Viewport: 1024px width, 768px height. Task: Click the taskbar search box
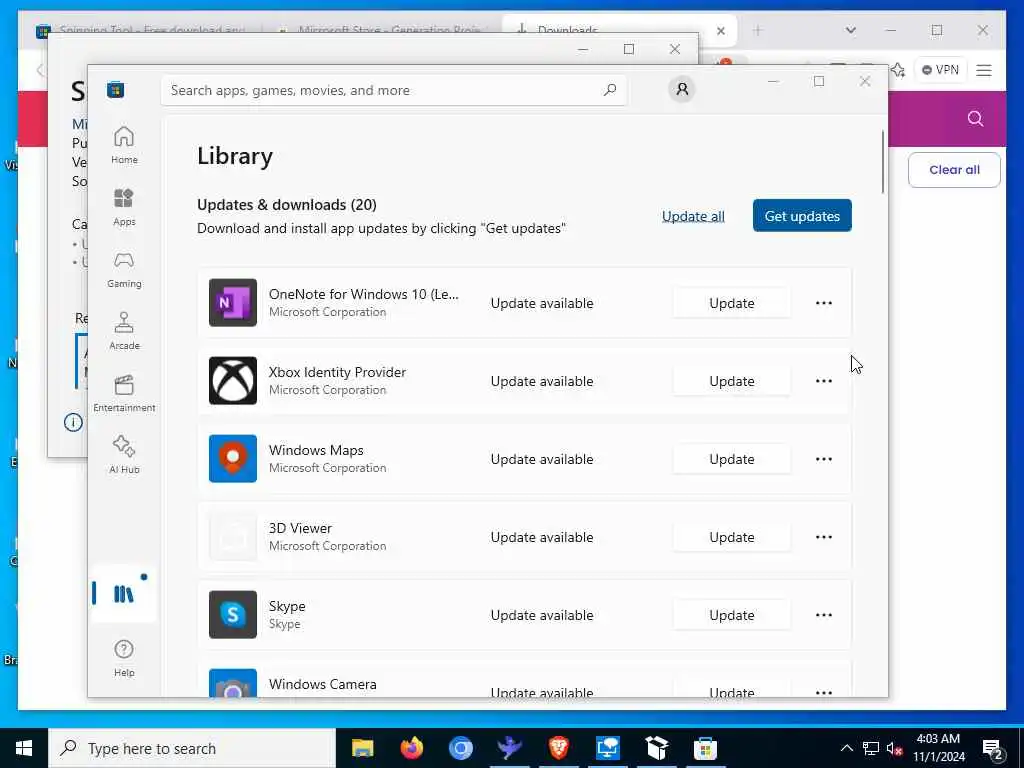(192, 748)
